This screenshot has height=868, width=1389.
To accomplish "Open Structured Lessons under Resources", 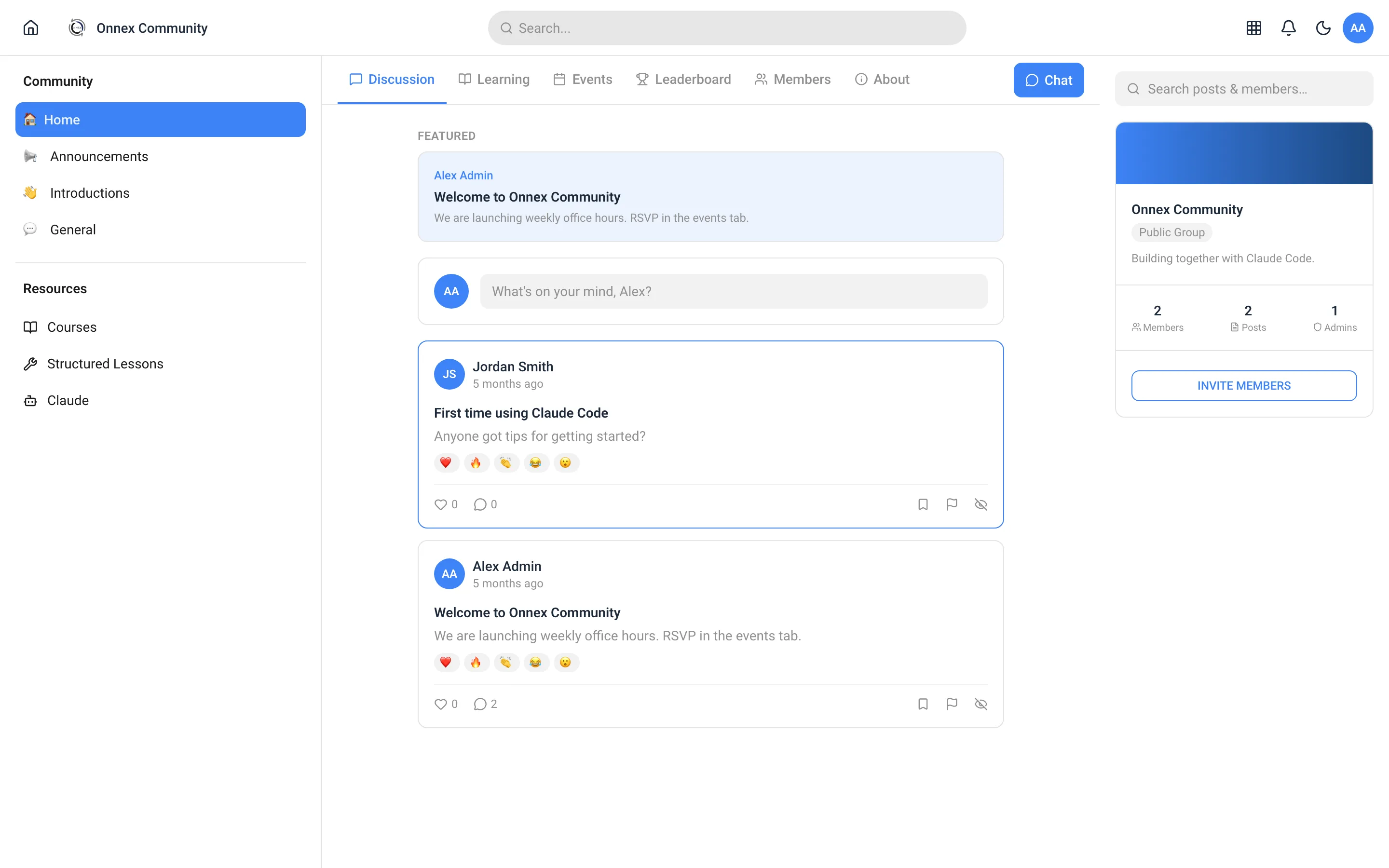I will [160, 364].
